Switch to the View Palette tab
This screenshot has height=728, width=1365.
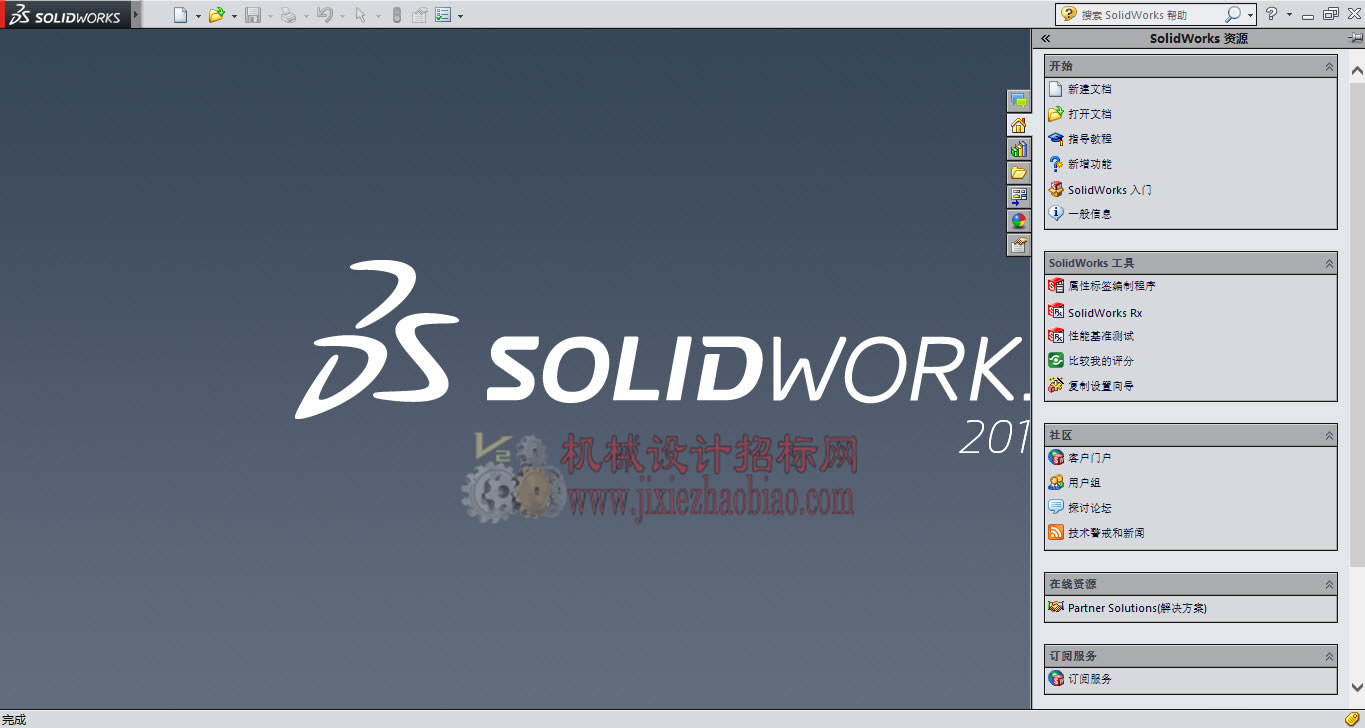(x=1019, y=197)
